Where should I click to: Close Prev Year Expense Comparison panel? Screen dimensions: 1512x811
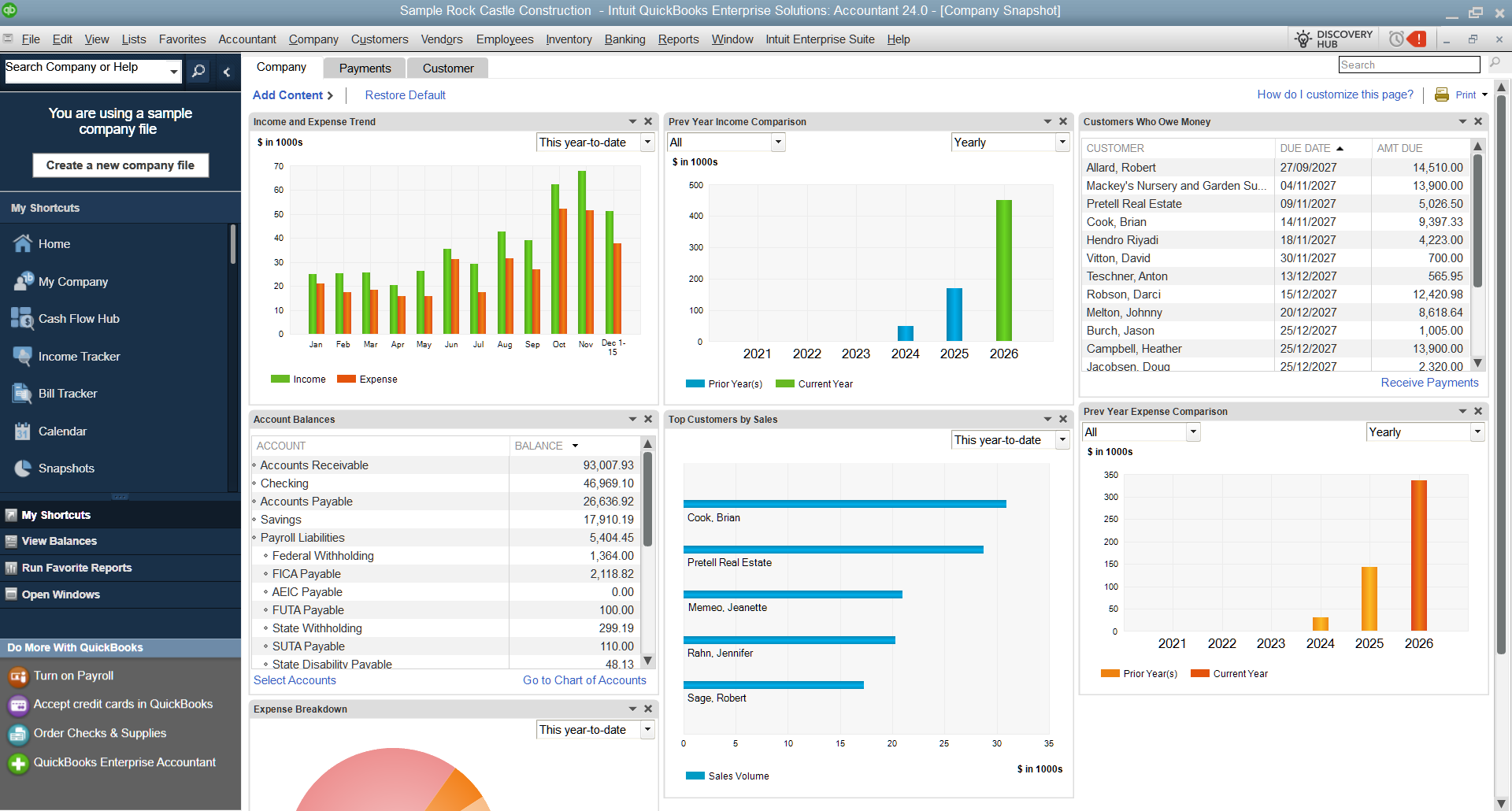1478,411
